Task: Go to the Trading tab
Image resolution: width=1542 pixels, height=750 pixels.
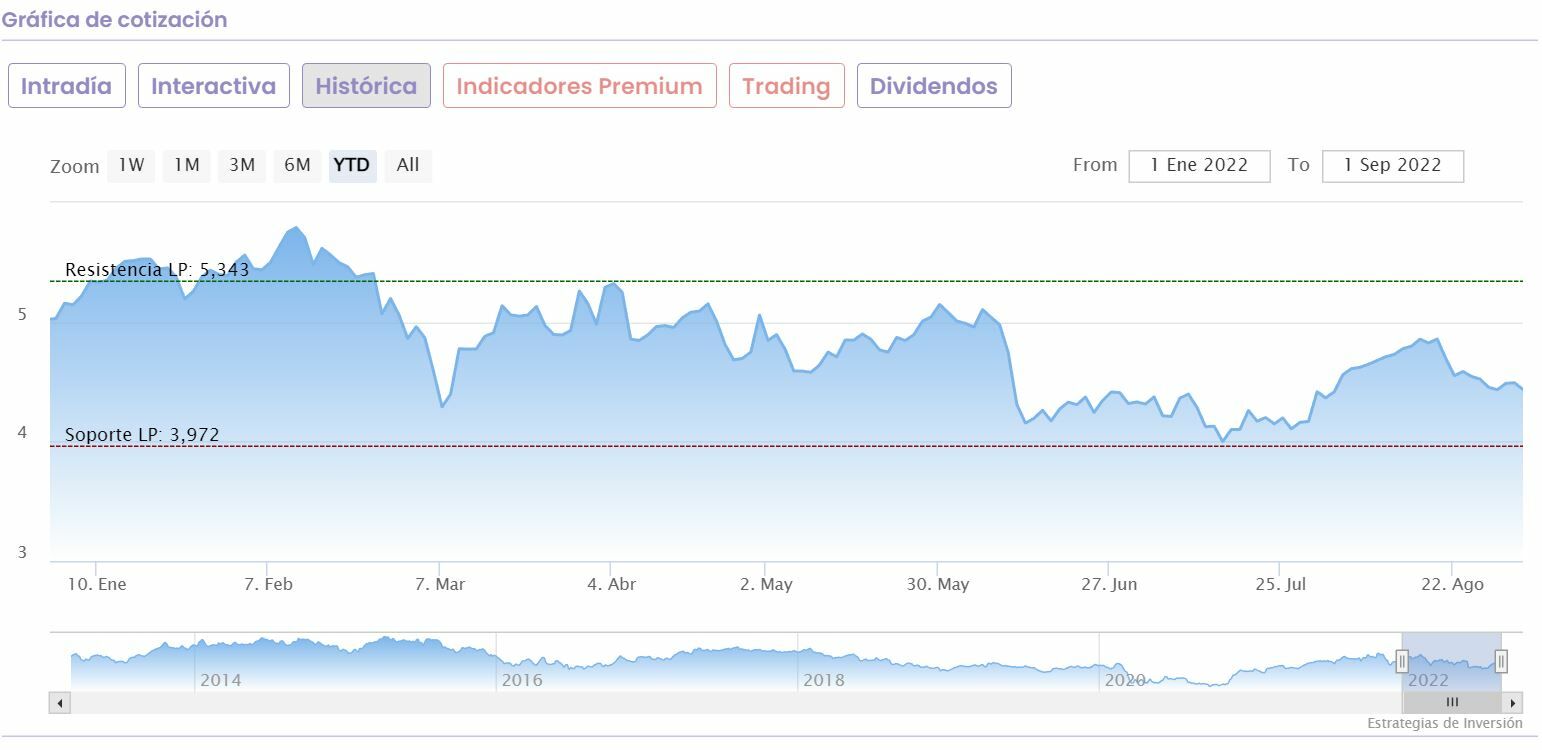Action: (x=786, y=86)
